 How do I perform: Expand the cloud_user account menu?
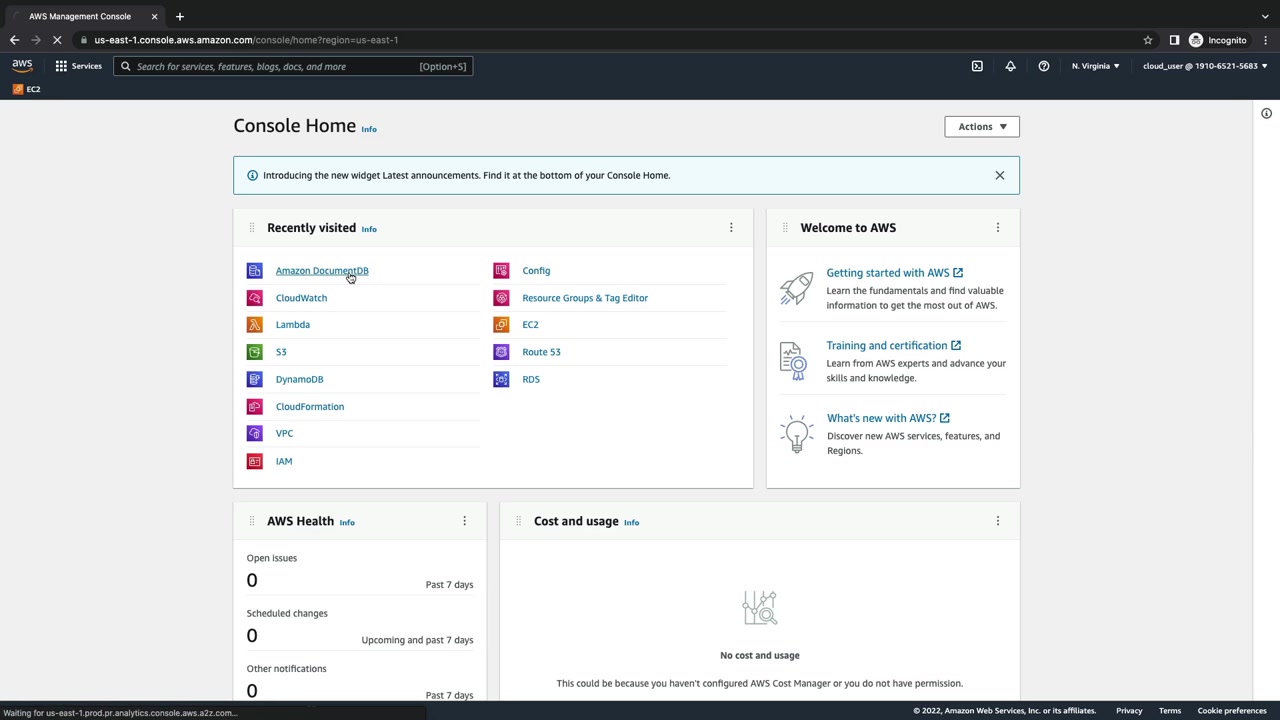click(x=1204, y=66)
